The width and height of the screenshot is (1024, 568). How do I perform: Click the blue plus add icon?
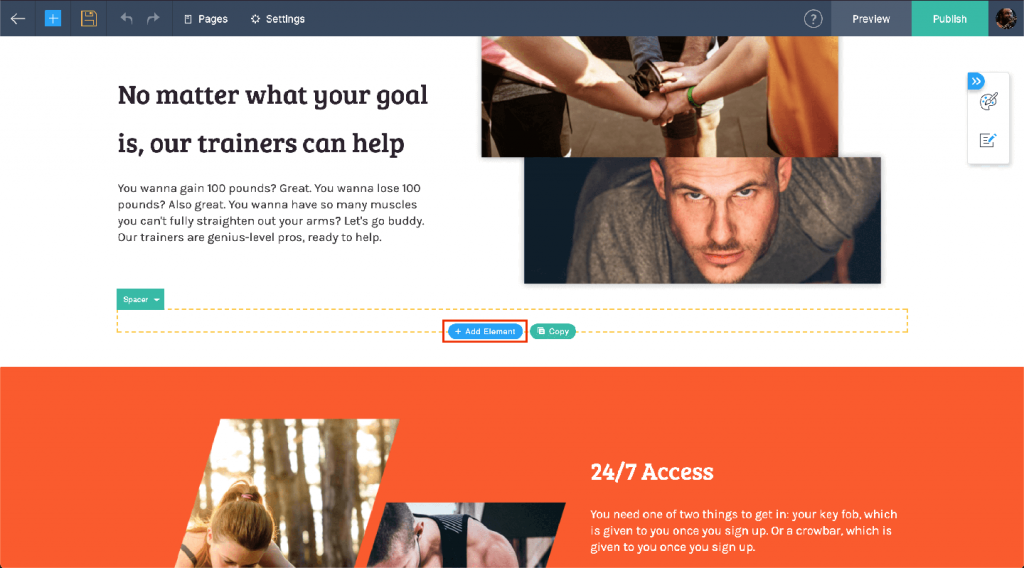53,18
